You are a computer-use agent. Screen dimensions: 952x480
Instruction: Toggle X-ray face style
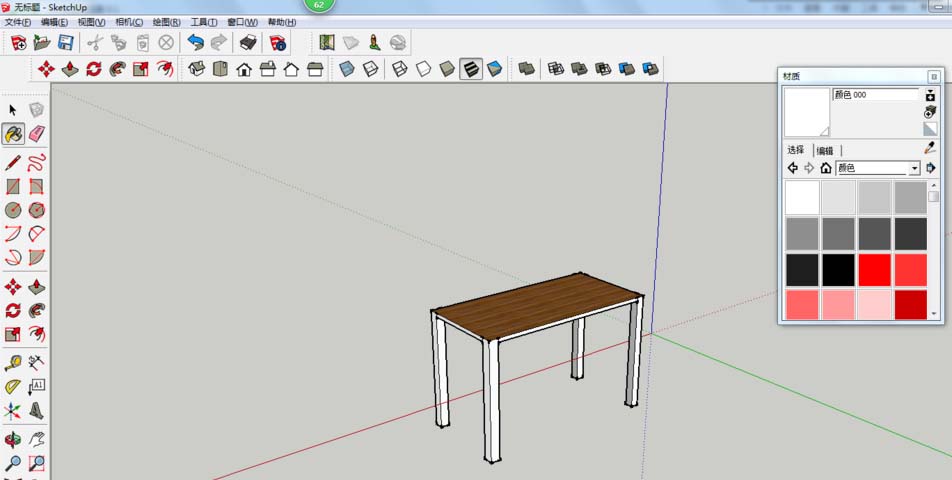point(347,69)
